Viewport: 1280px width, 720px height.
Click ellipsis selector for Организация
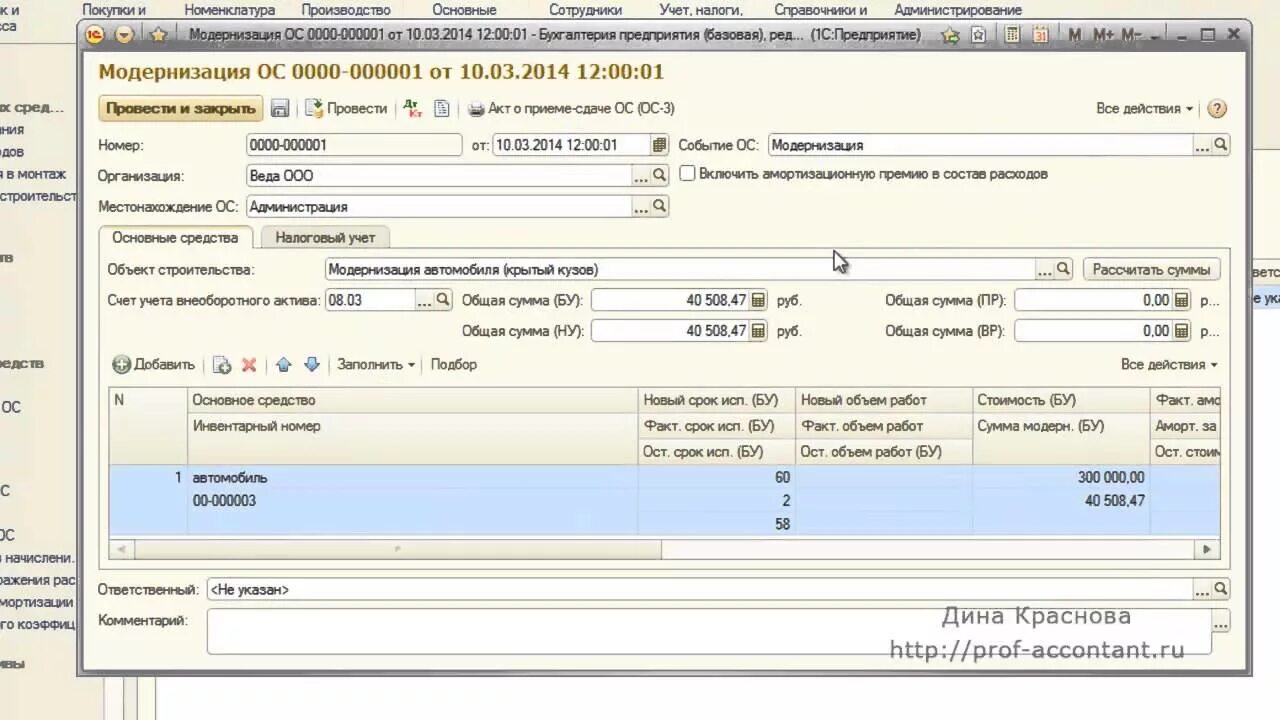pos(641,175)
